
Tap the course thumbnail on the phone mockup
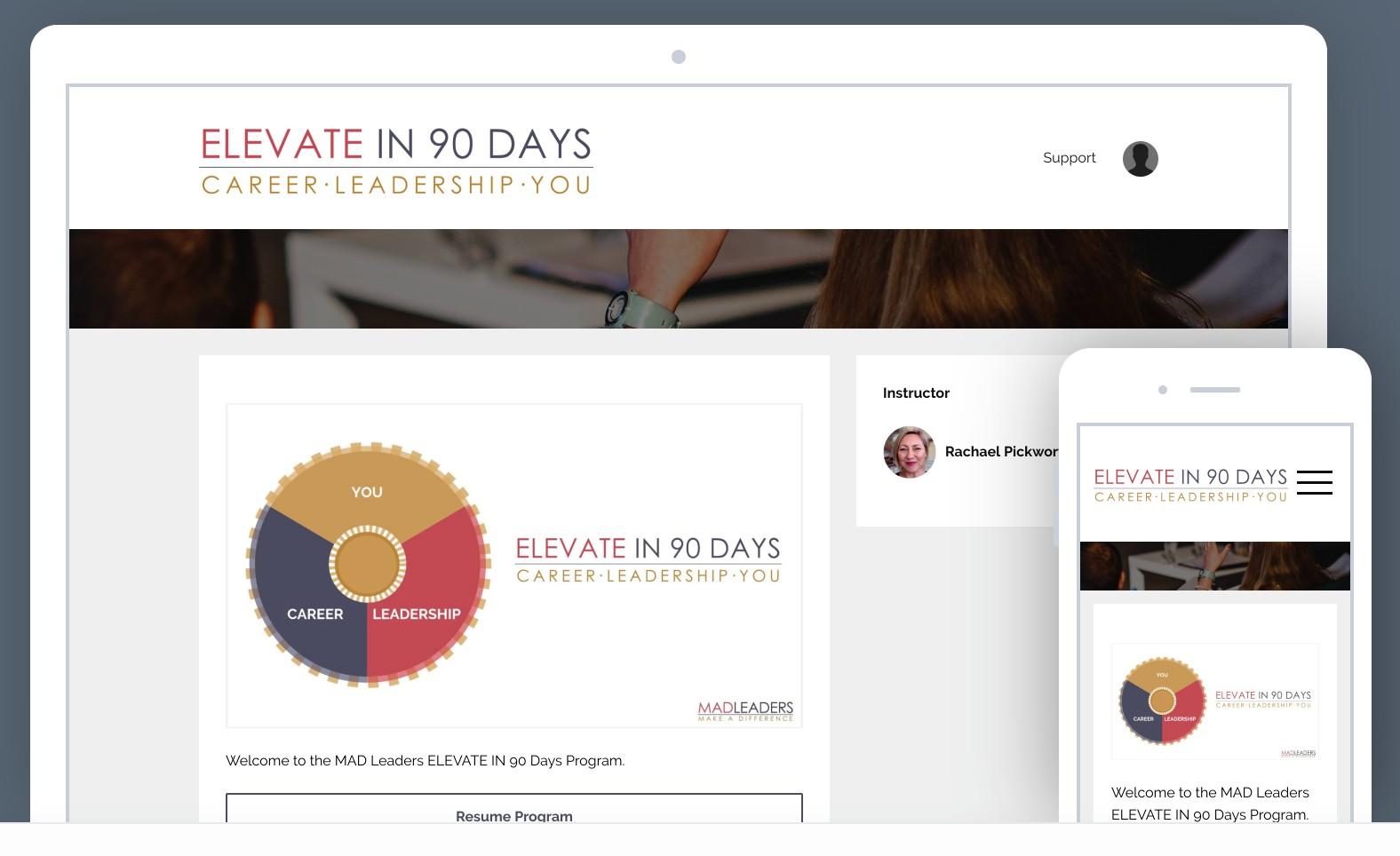point(1215,701)
